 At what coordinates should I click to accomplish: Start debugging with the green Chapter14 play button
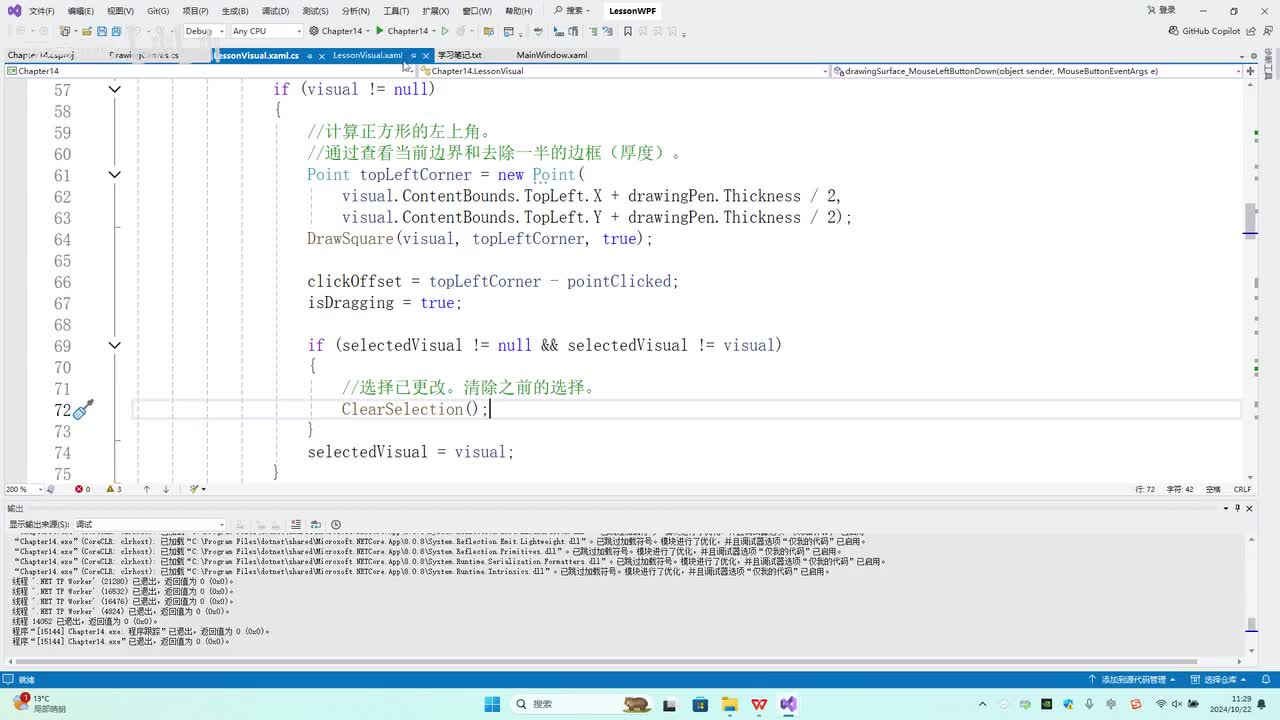tap(401, 31)
